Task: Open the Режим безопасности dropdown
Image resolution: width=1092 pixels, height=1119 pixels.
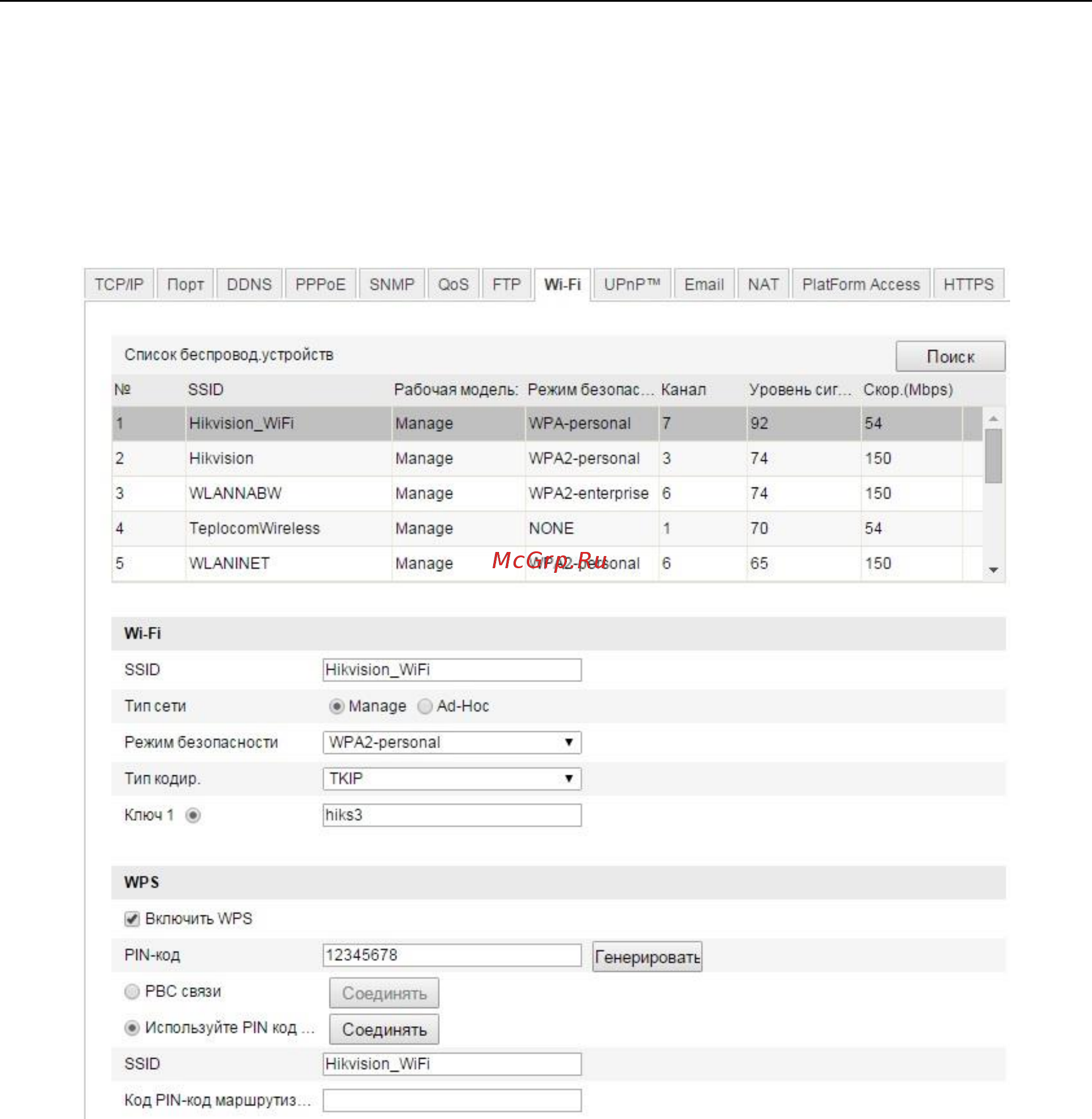Action: (x=452, y=742)
